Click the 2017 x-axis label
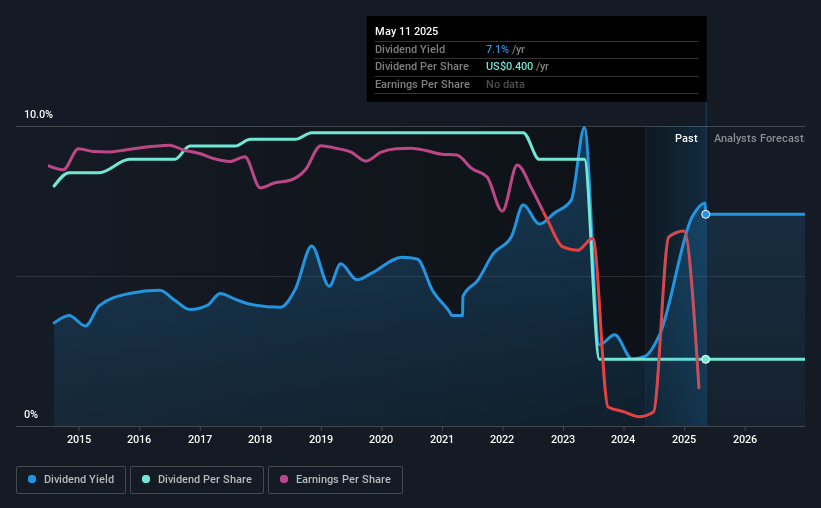This screenshot has height=508, width=821. tap(200, 439)
